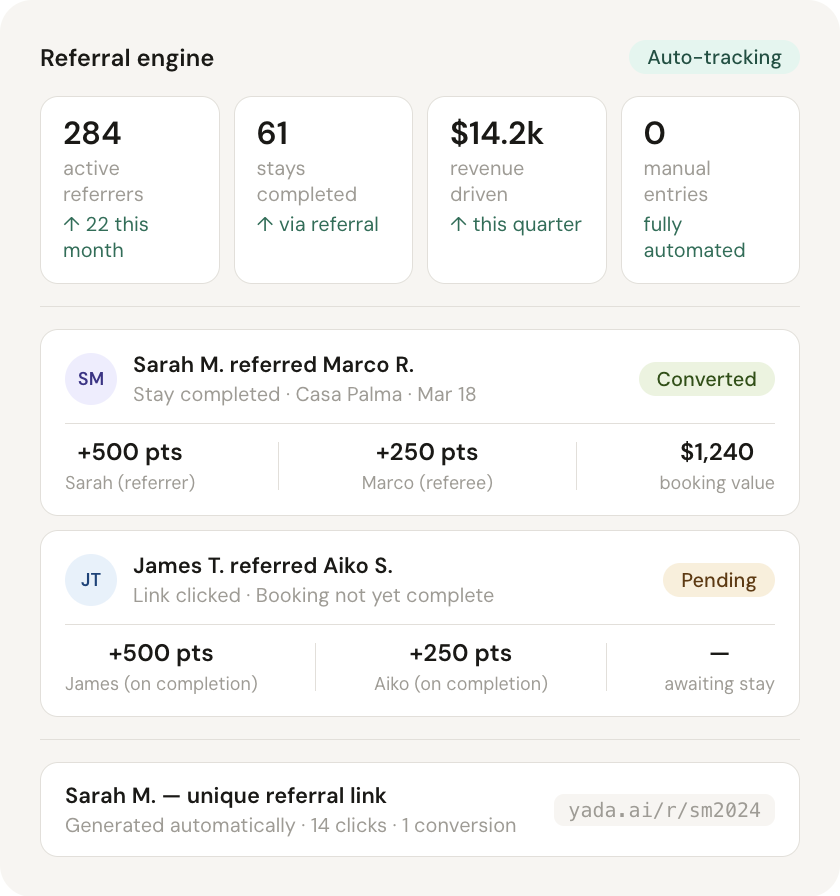Image resolution: width=840 pixels, height=896 pixels.
Task: Click the arrow icon next to 'via referral'
Action: pyautogui.click(x=263, y=224)
